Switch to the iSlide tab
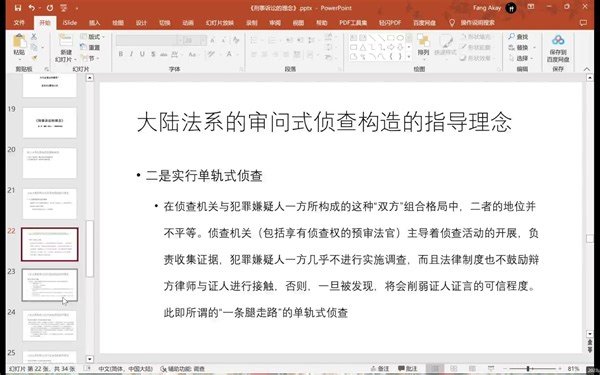Viewport: 600px width, 375px height. [x=70, y=23]
